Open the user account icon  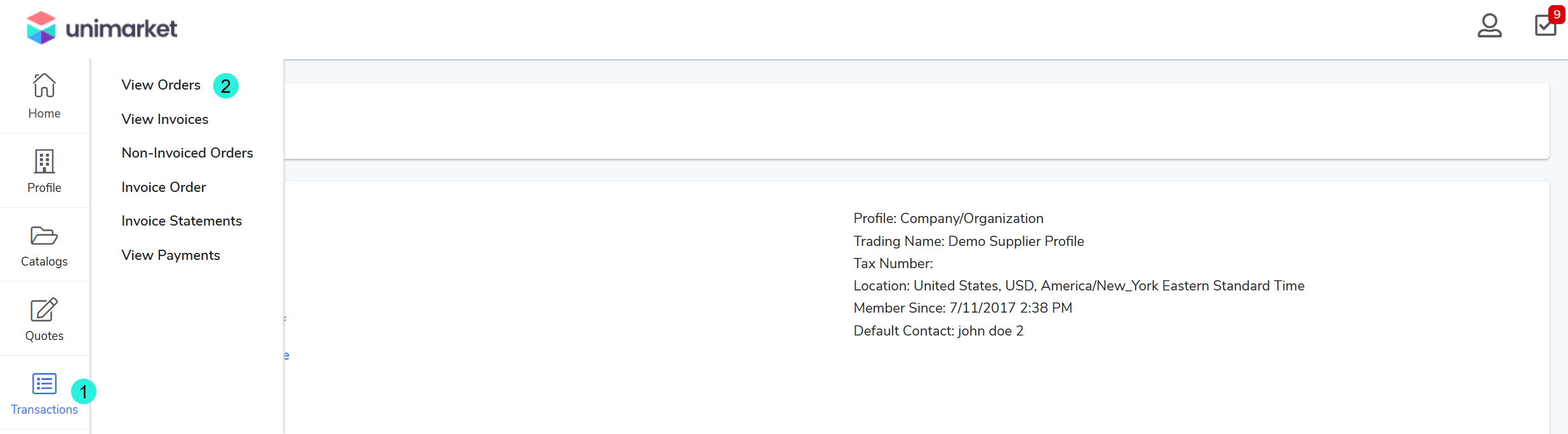[x=1489, y=26]
